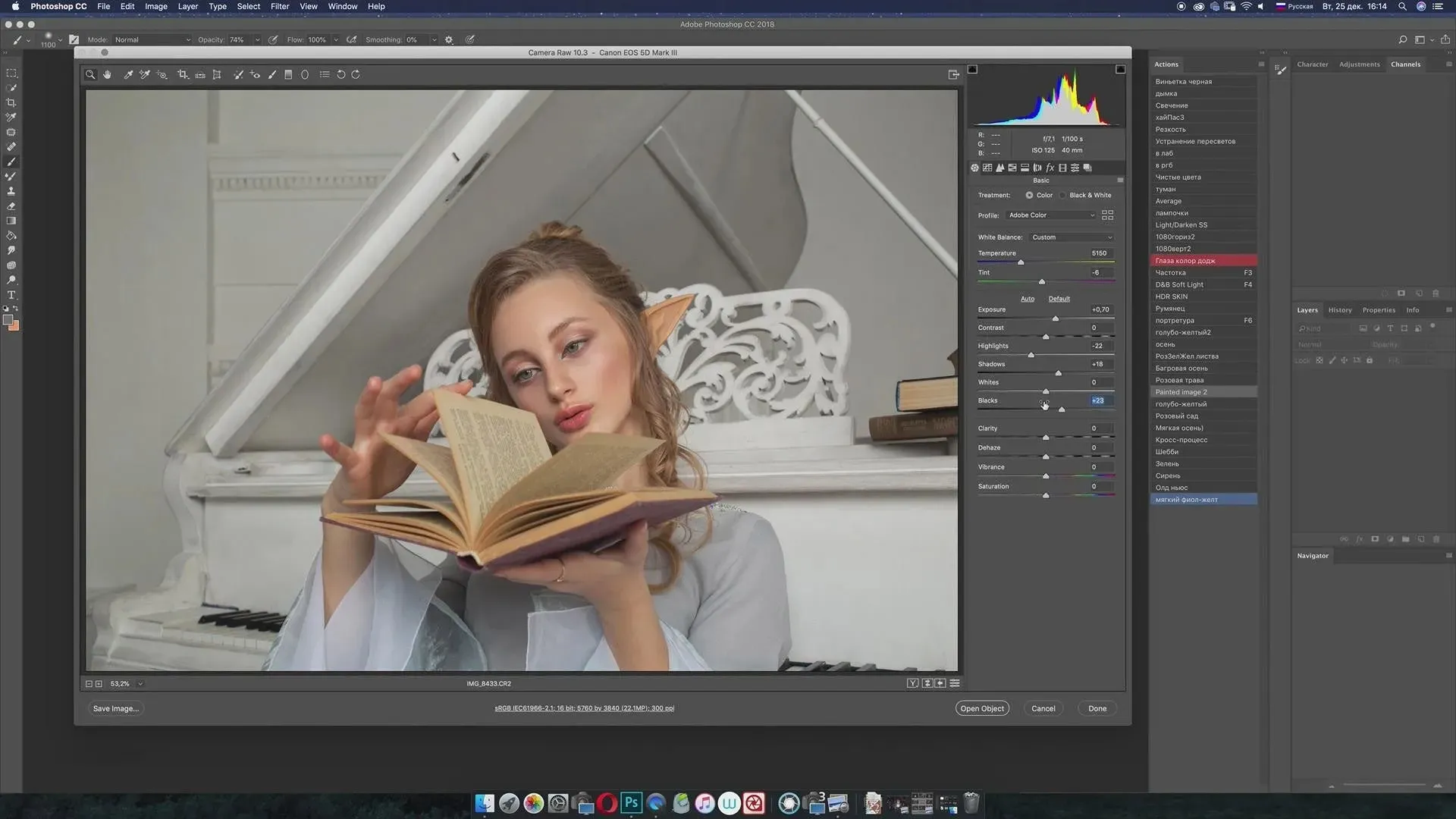This screenshot has width=1456, height=819.
Task: Open the Effects fx panel tab
Action: (x=1050, y=168)
